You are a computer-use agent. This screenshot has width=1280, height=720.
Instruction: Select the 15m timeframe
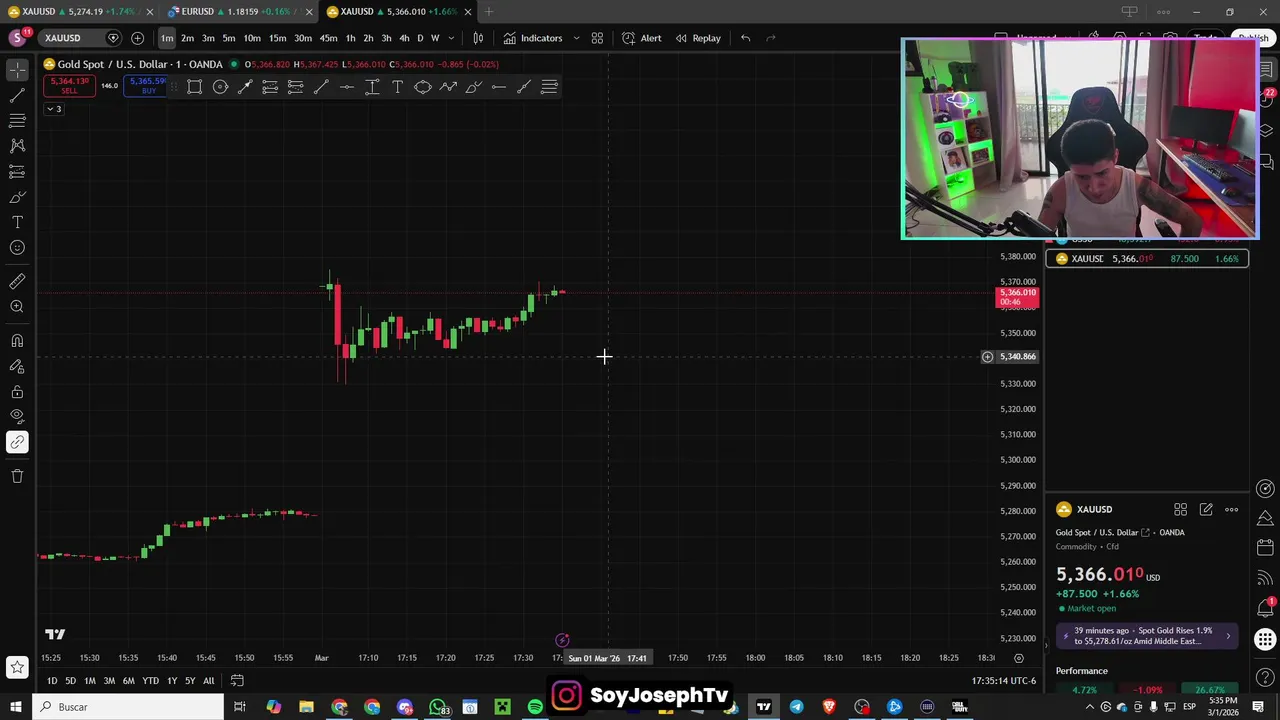tap(277, 38)
